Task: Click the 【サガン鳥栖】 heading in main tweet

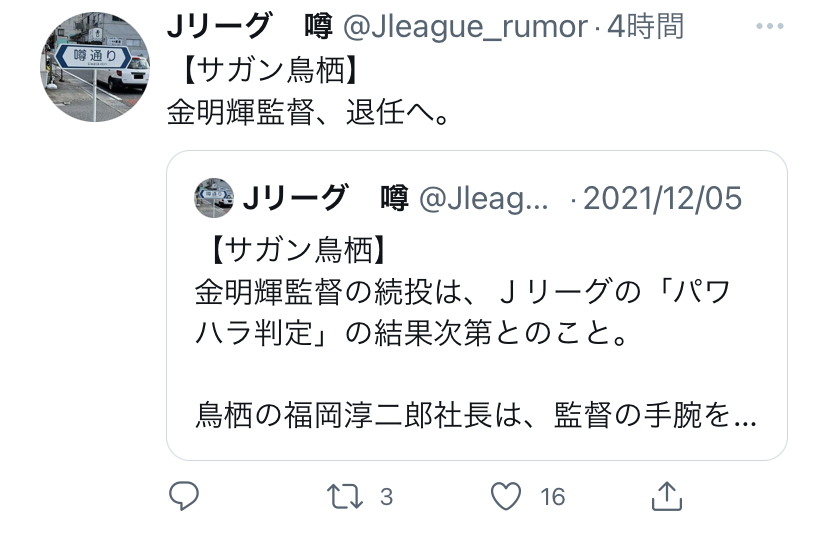Action: click(x=268, y=70)
